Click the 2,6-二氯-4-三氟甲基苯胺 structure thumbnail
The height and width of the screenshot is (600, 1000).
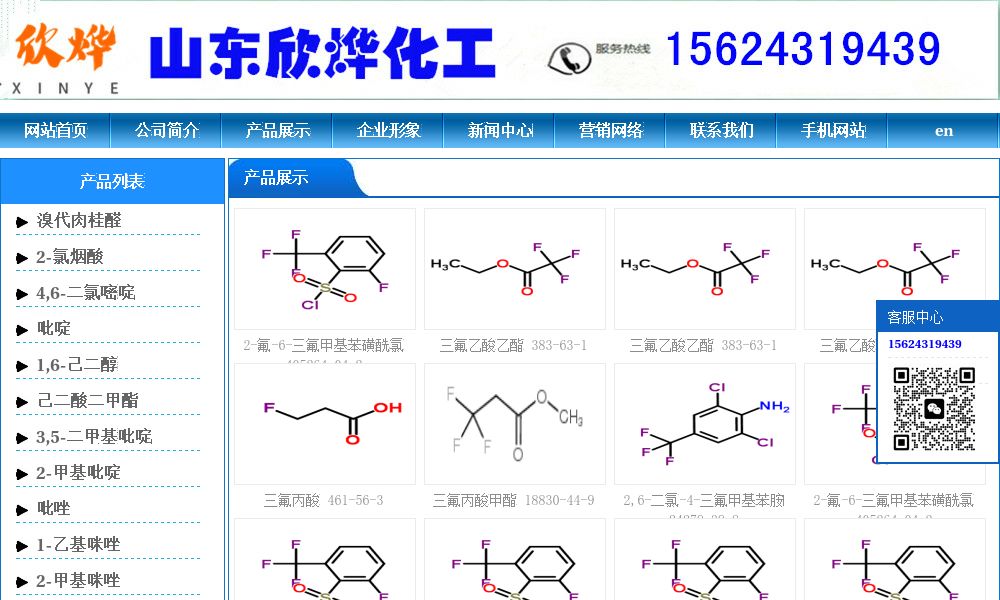click(x=705, y=424)
